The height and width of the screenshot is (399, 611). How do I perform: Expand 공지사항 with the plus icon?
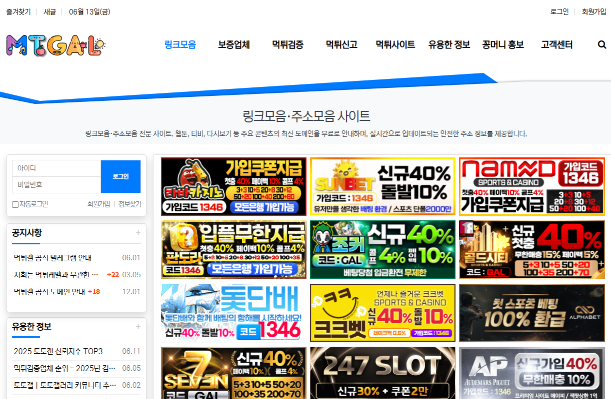[x=138, y=233]
